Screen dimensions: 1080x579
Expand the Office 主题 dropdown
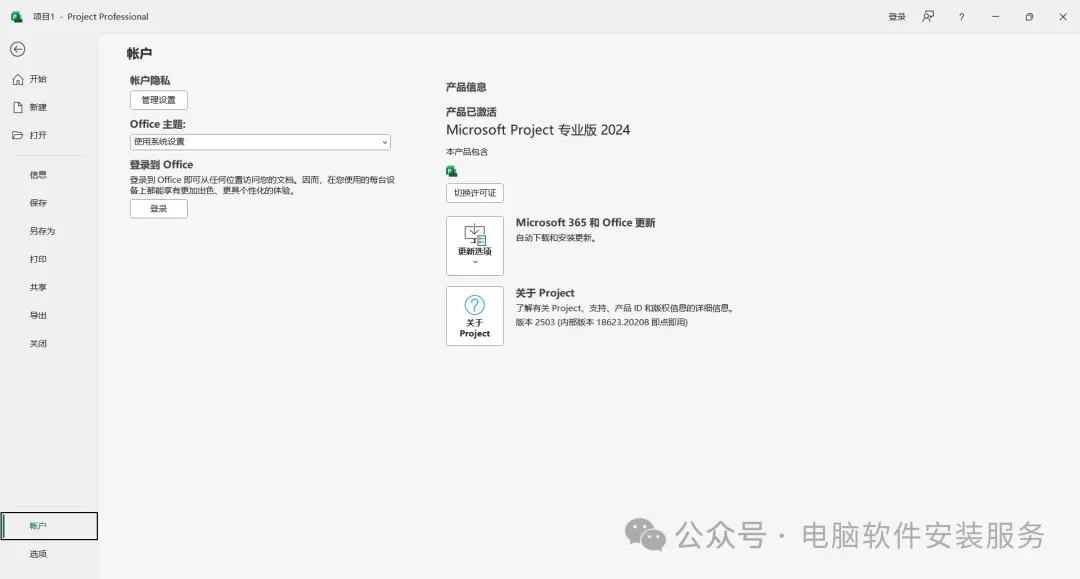pyautogui.click(x=260, y=142)
